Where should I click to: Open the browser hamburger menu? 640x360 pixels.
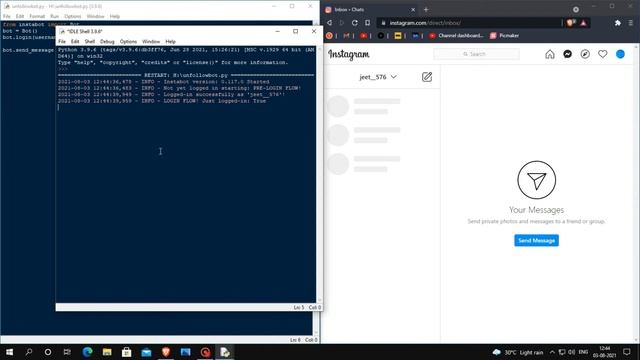[x=631, y=23]
